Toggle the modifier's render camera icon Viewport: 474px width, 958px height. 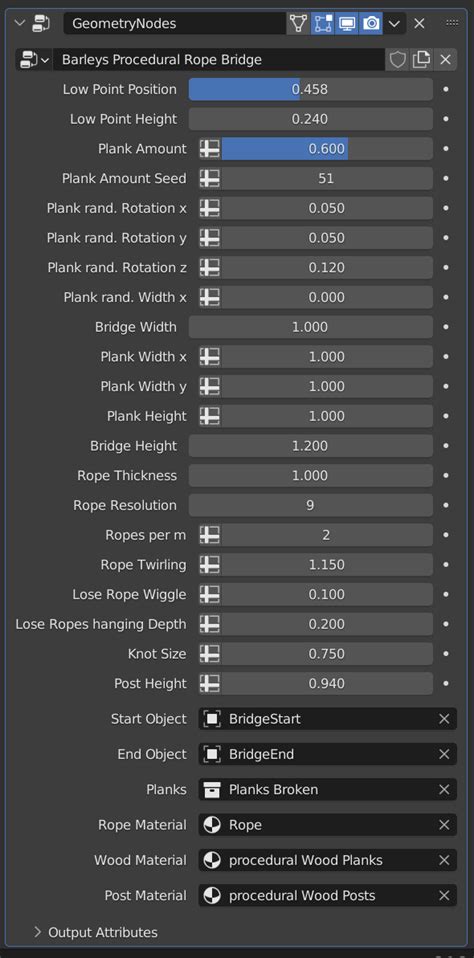coord(371,24)
